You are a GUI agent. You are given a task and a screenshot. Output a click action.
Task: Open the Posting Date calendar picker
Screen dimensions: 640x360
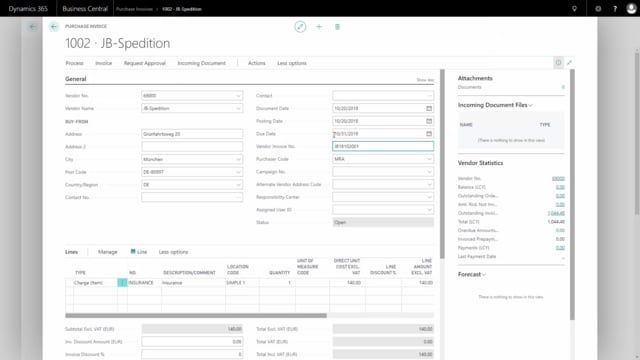[x=429, y=121]
